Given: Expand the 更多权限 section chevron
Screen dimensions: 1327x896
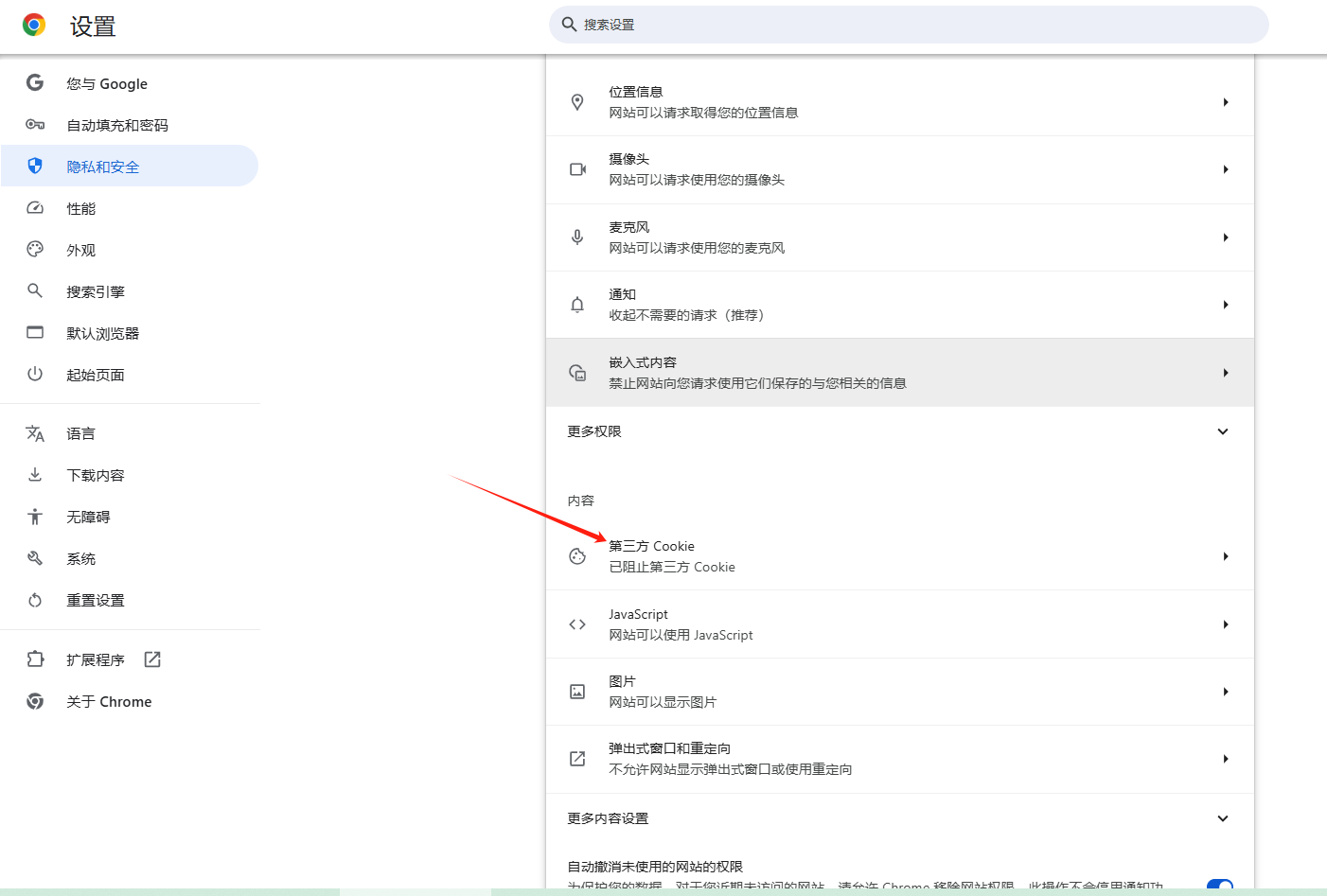Looking at the screenshot, I should point(1223,431).
